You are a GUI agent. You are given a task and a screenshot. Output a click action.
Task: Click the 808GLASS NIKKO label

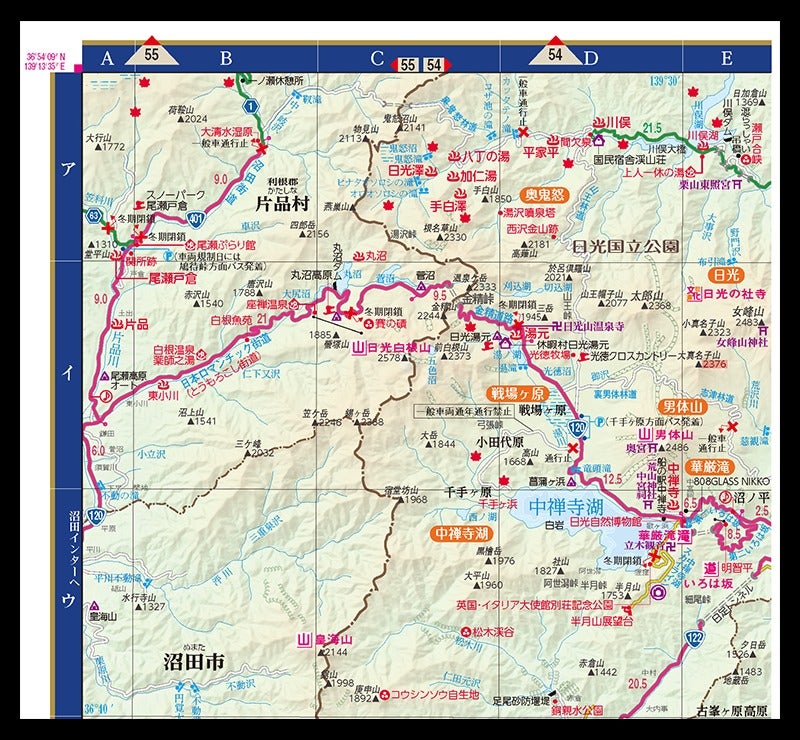pos(730,481)
